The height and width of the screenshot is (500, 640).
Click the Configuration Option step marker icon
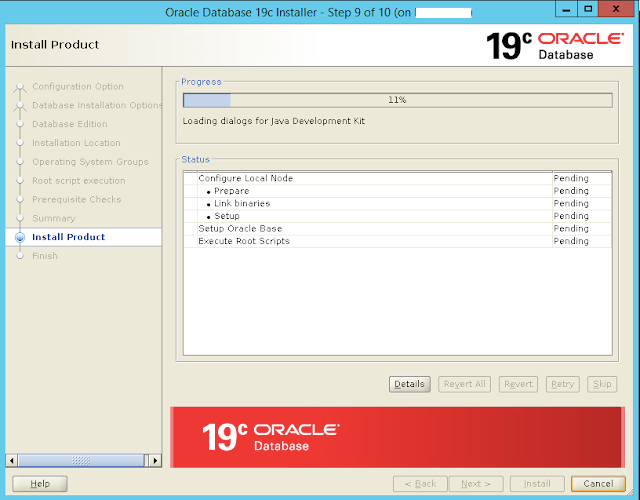[x=20, y=87]
